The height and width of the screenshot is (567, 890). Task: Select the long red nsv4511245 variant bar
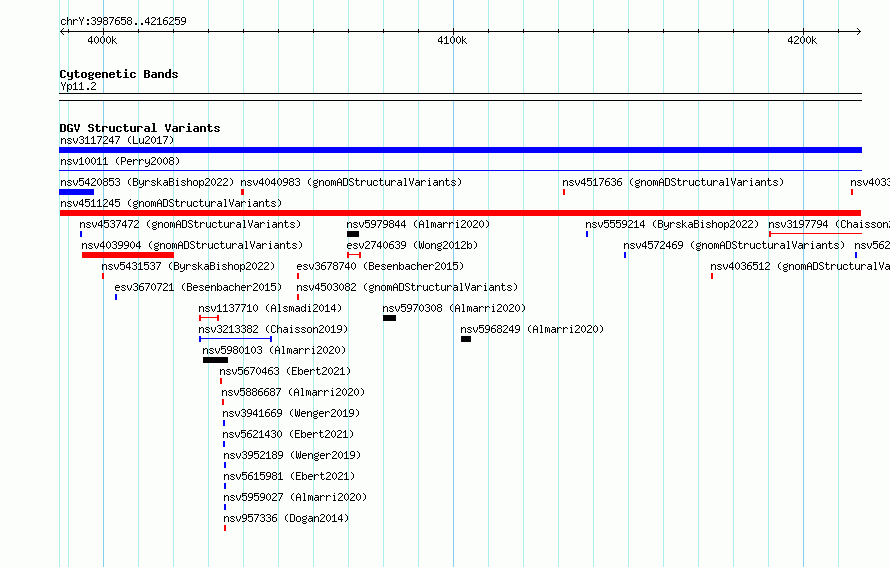(460, 213)
